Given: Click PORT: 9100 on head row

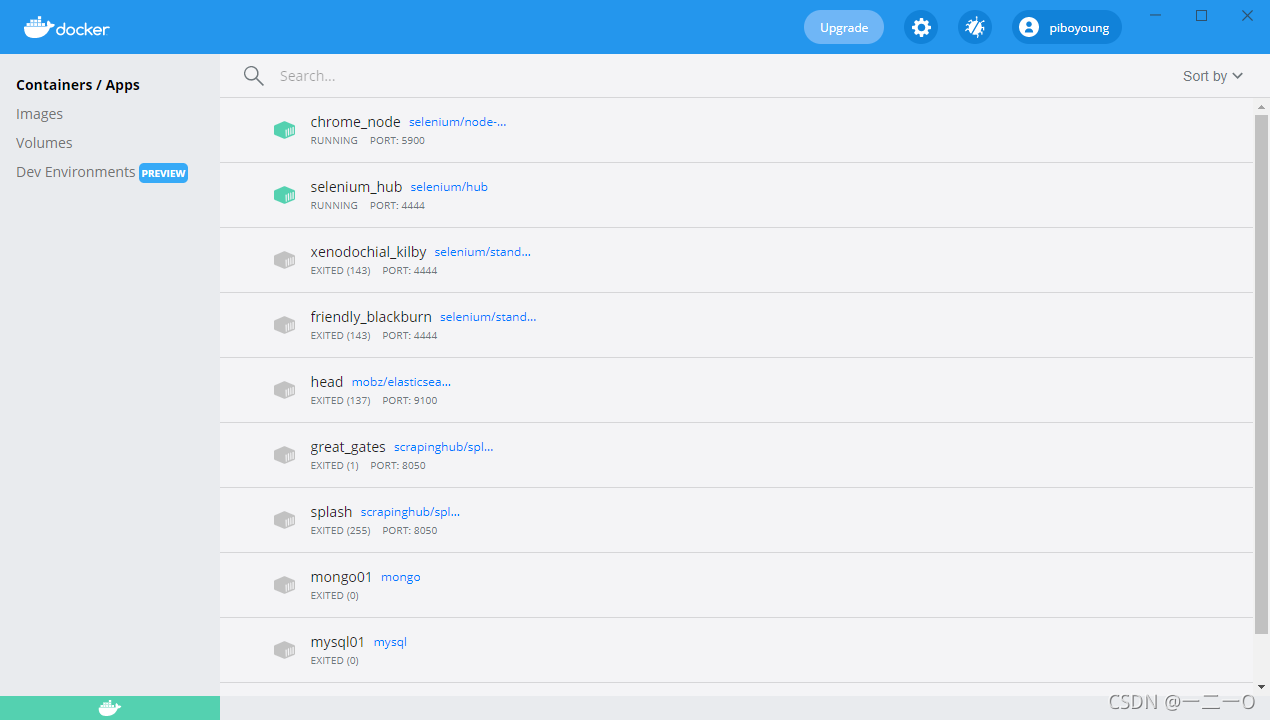Looking at the screenshot, I should tap(410, 401).
